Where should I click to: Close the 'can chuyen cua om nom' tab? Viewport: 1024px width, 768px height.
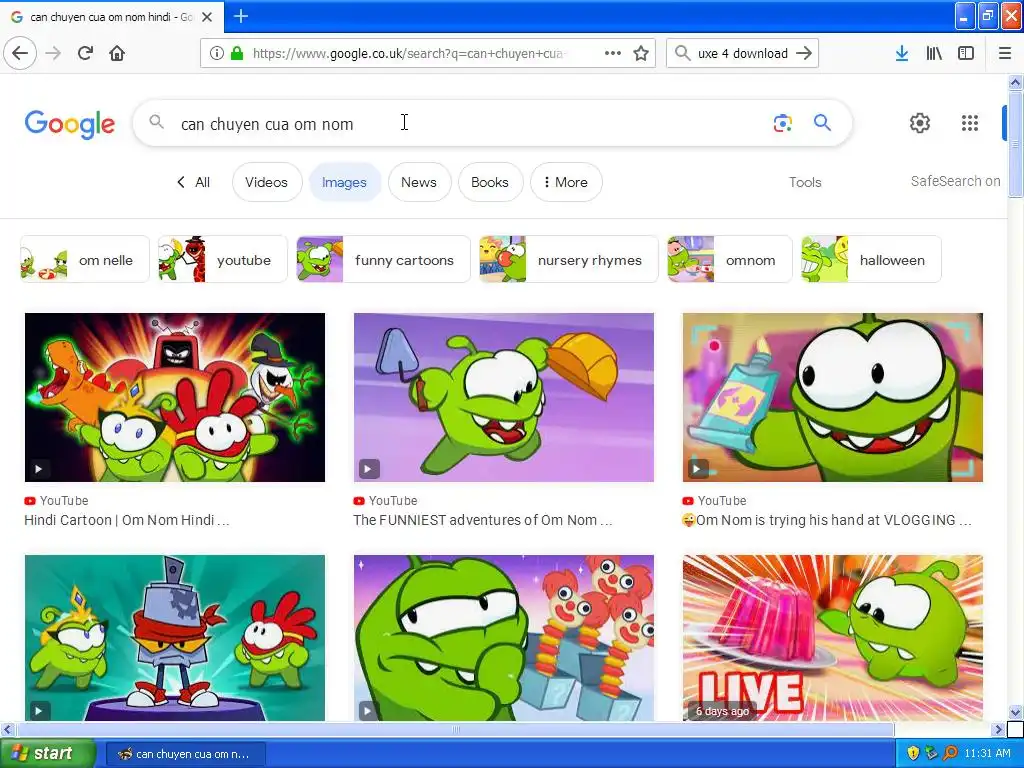[x=207, y=17]
